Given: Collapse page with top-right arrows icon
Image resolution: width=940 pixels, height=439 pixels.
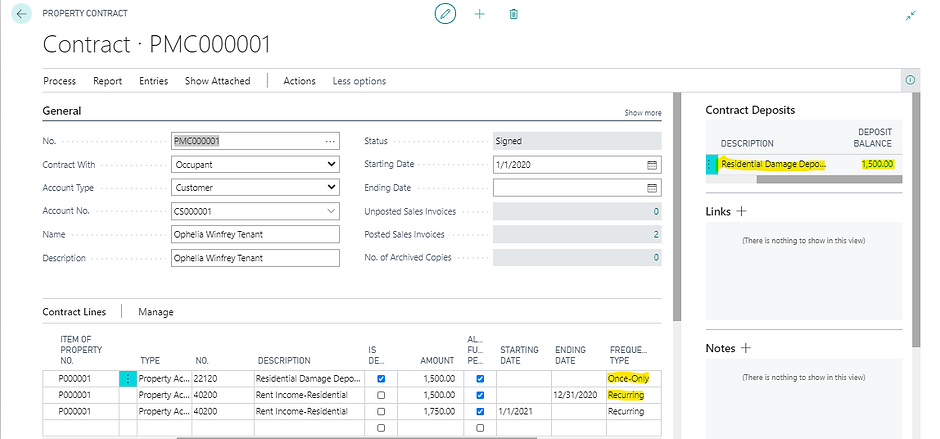Looking at the screenshot, I should point(911,16).
